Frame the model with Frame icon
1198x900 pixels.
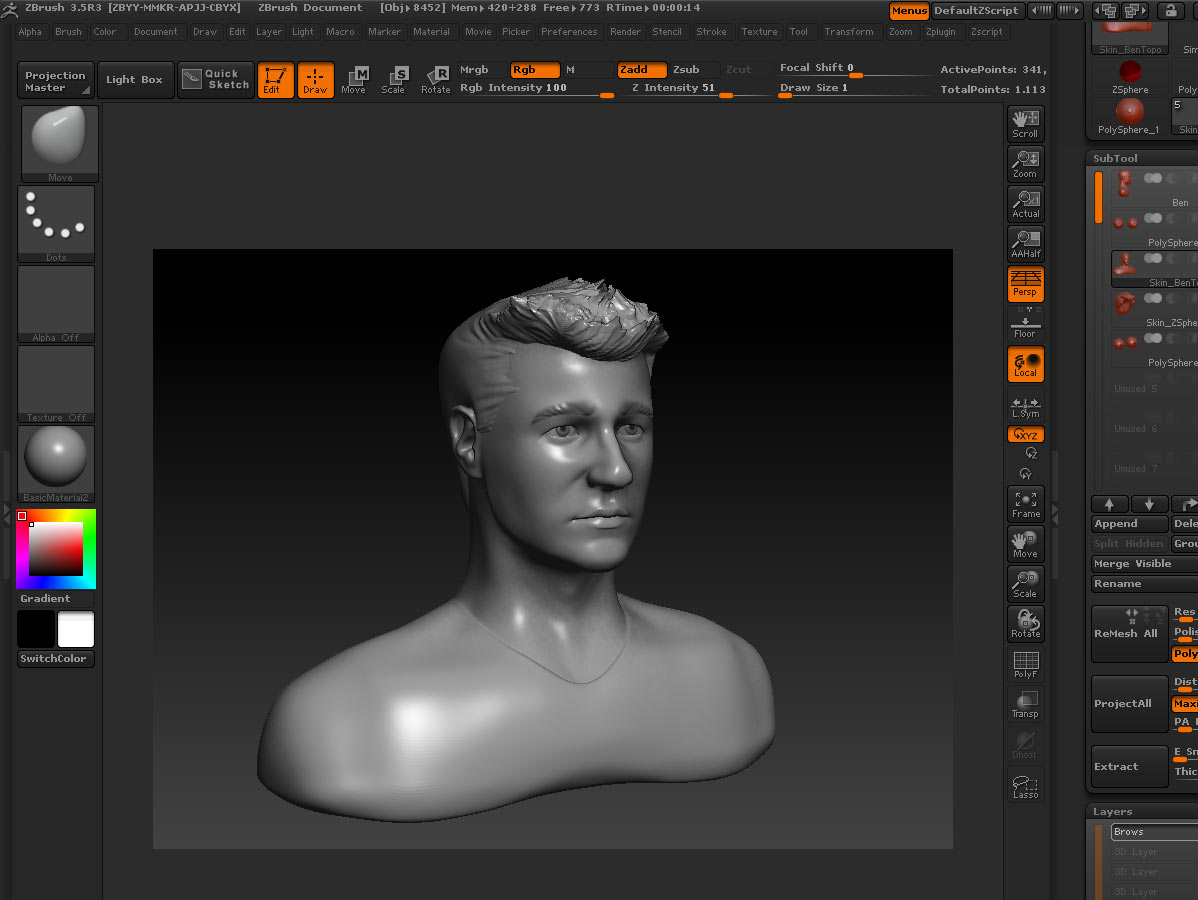(1025, 504)
